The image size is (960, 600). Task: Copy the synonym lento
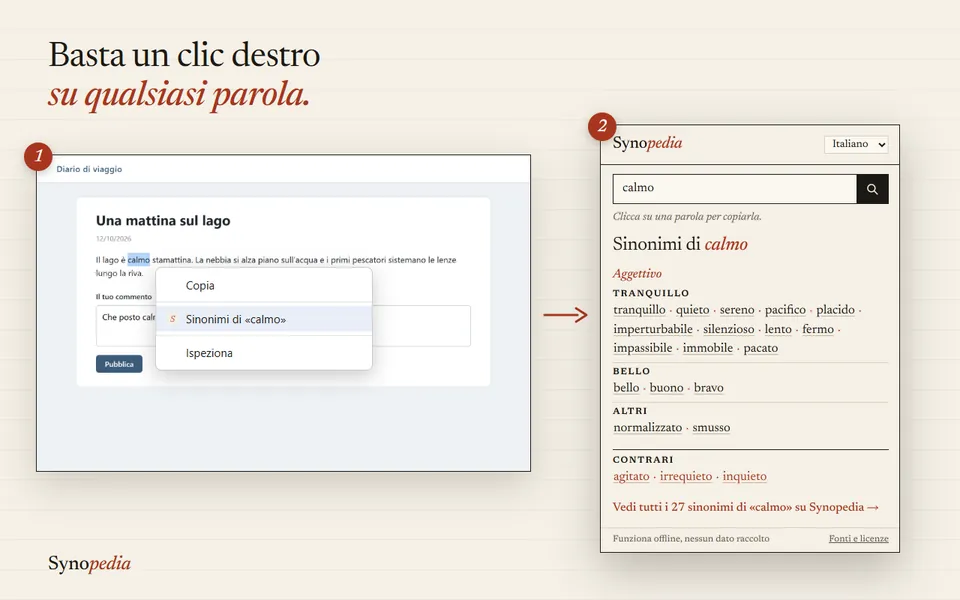coord(778,329)
